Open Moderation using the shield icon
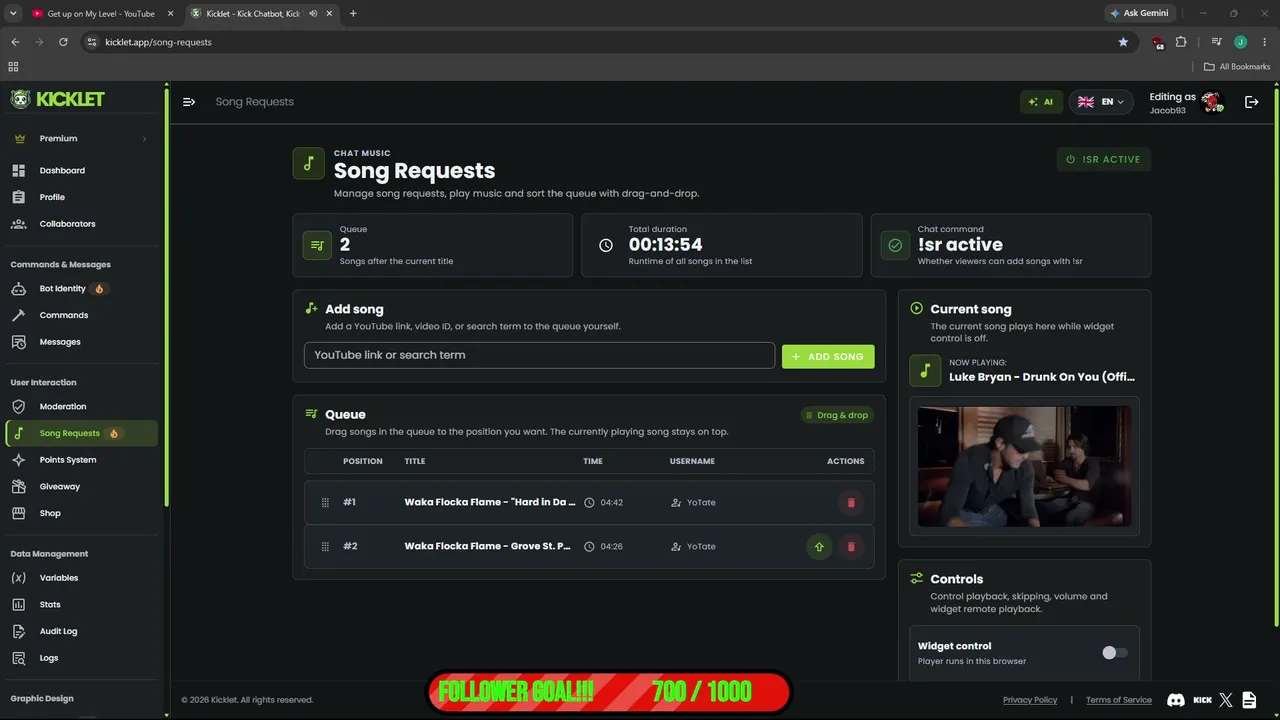The image size is (1280, 720). (18, 407)
